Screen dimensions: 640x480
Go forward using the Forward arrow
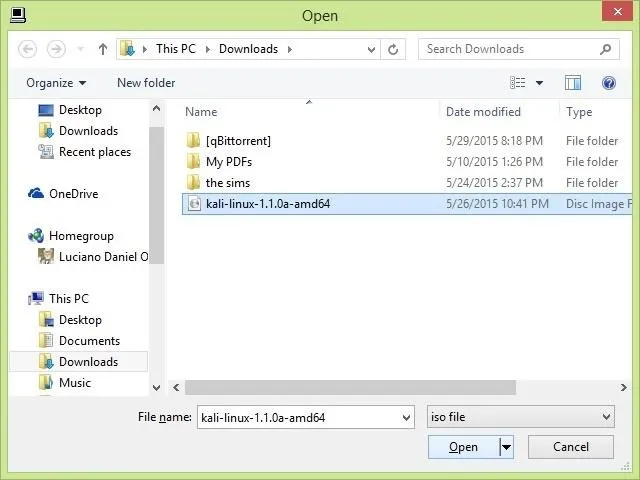click(56, 49)
